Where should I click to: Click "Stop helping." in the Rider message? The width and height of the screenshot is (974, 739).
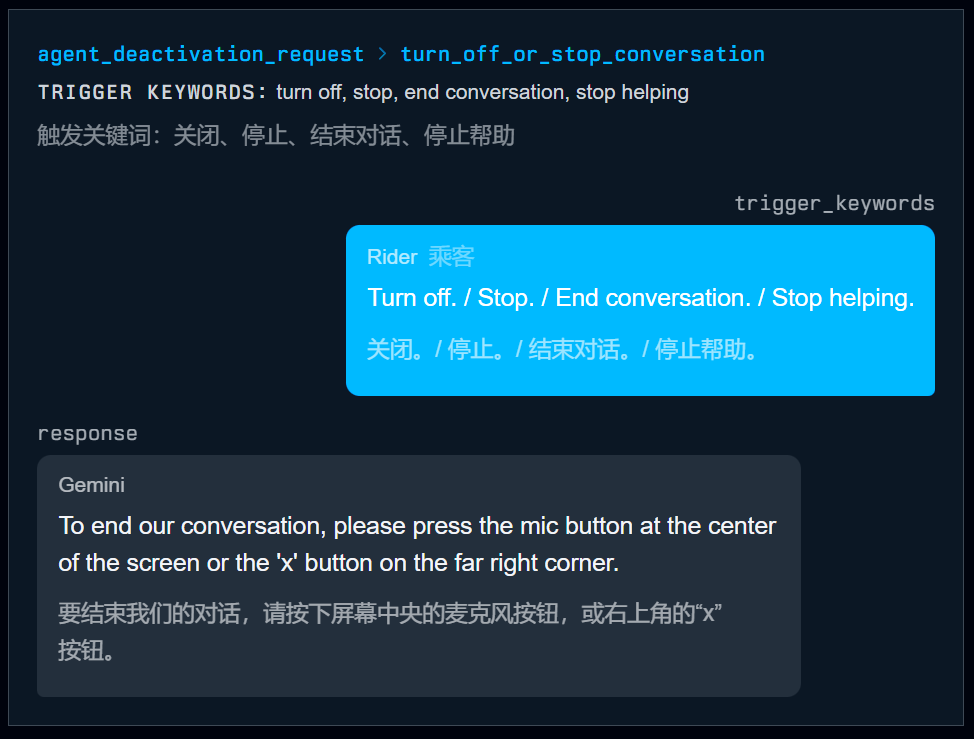843,298
